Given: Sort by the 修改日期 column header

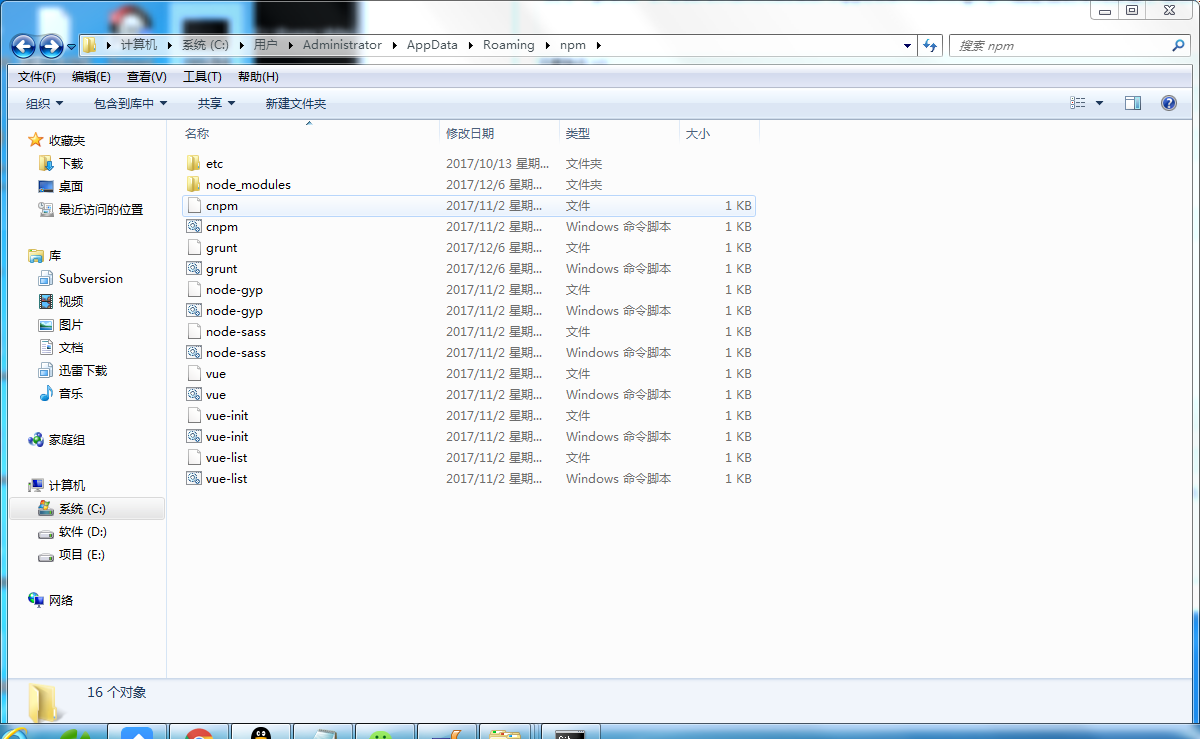Looking at the screenshot, I should tap(470, 133).
